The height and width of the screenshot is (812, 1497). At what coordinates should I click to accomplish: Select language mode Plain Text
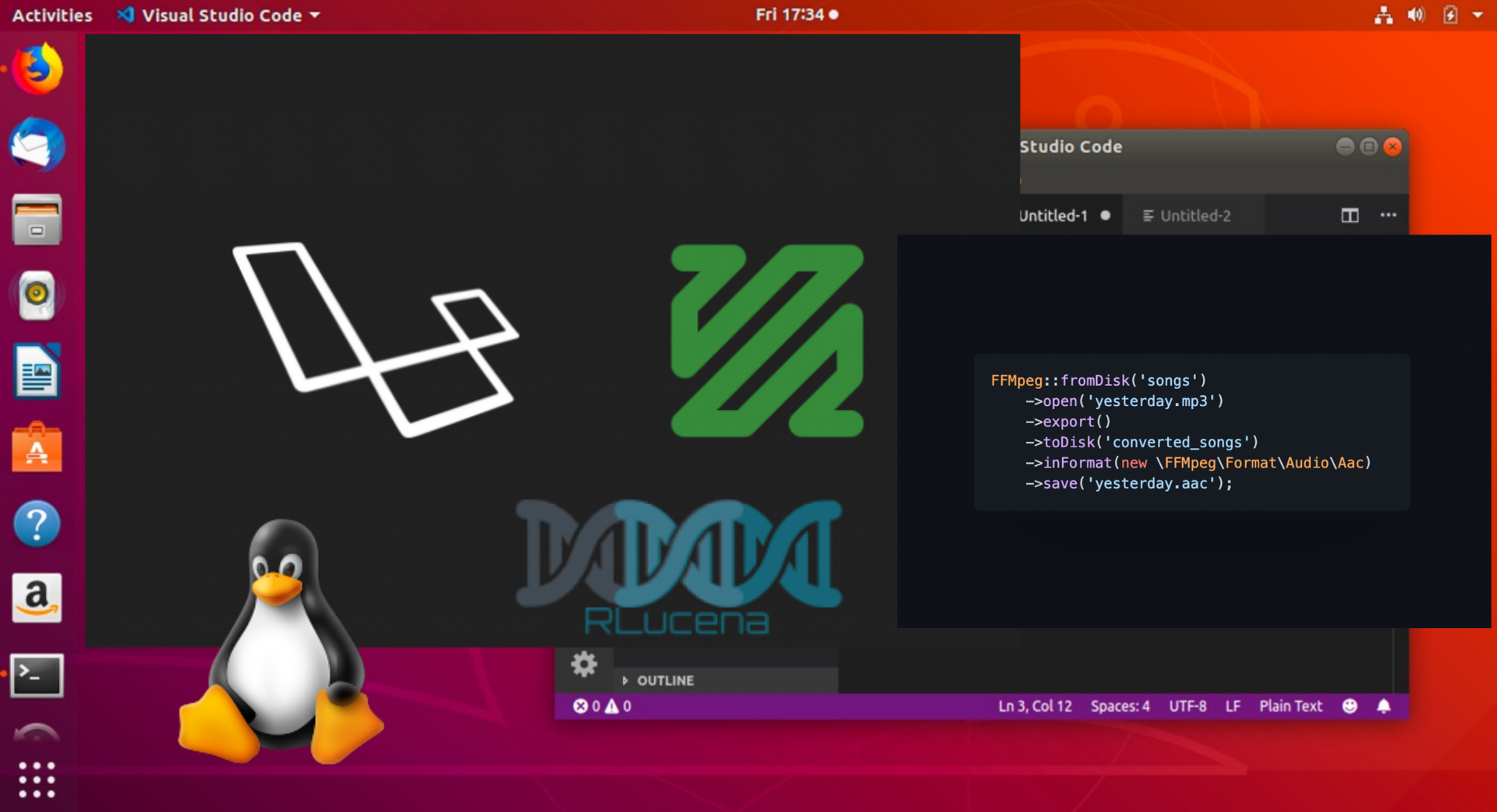[x=1290, y=706]
